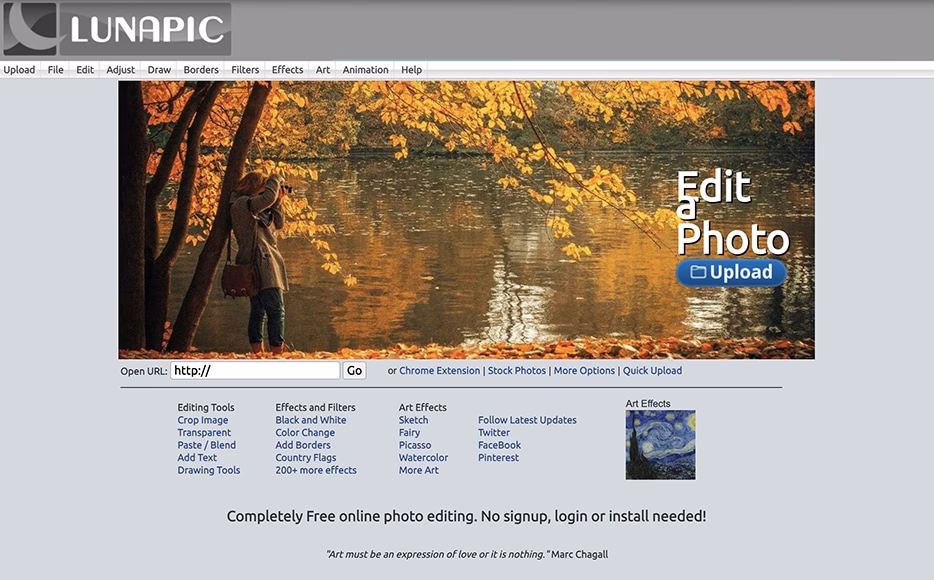
Task: Click the Open URL input field
Action: (255, 371)
